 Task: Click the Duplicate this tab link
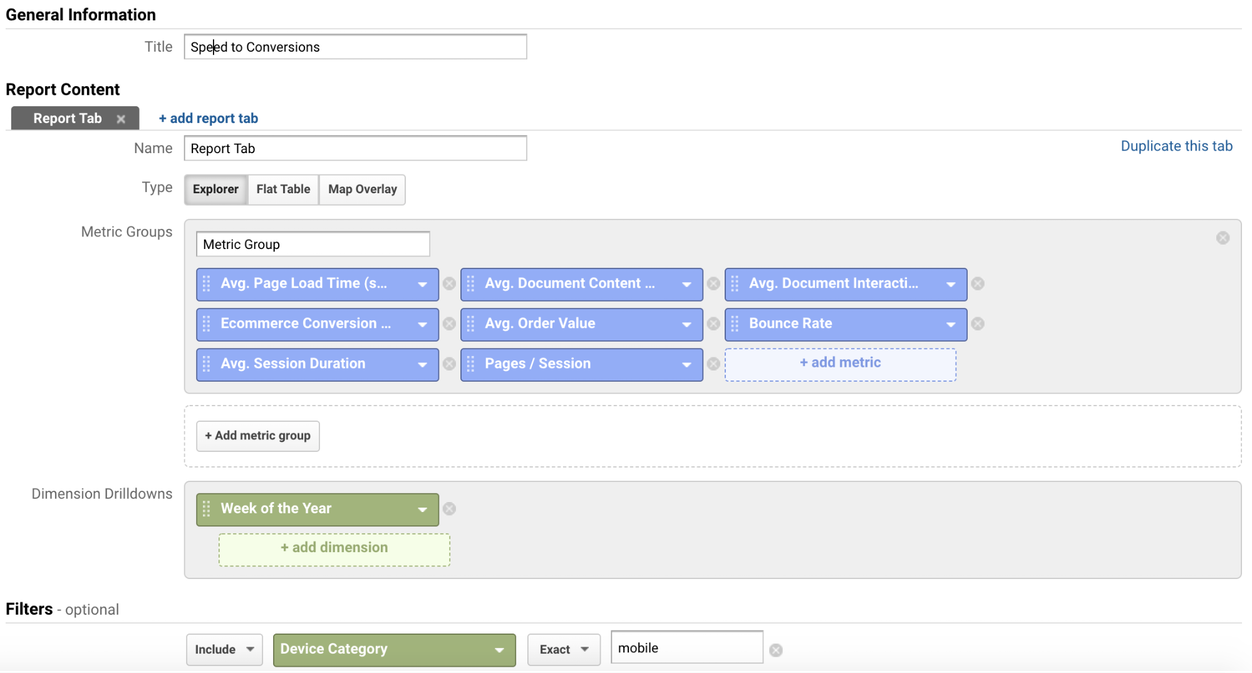pyautogui.click(x=1176, y=145)
